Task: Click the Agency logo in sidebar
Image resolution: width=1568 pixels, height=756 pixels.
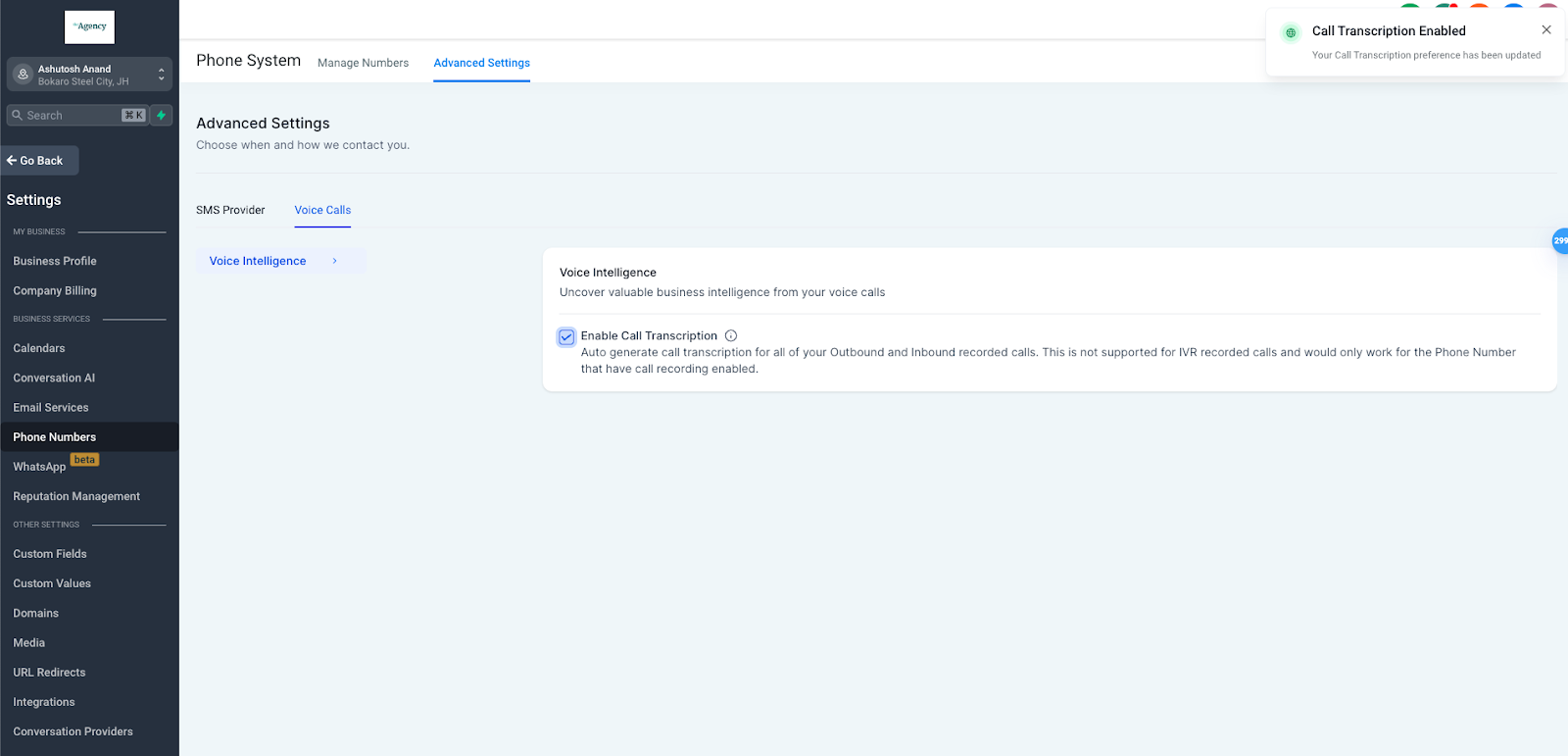Action: point(89,27)
